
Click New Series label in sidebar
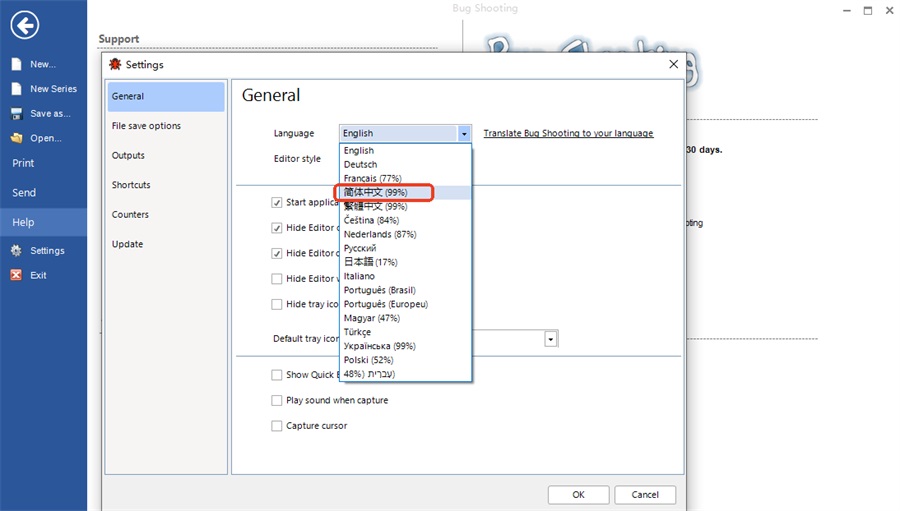[x=53, y=89]
